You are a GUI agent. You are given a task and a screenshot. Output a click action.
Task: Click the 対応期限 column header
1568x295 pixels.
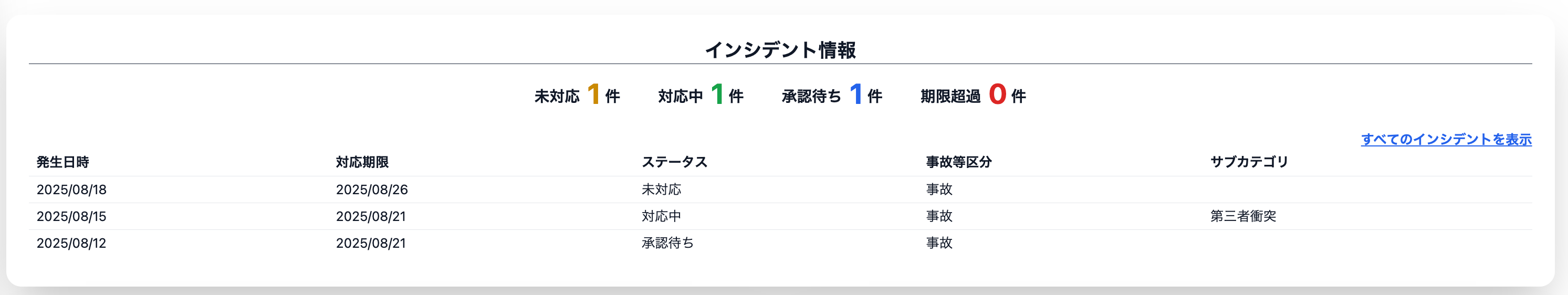[362, 162]
